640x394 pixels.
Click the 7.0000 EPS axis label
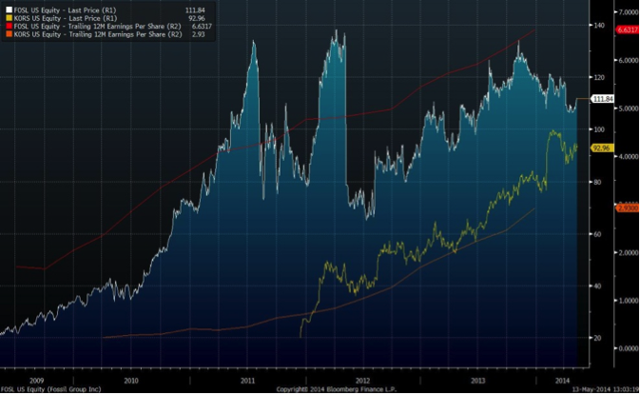tap(629, 12)
